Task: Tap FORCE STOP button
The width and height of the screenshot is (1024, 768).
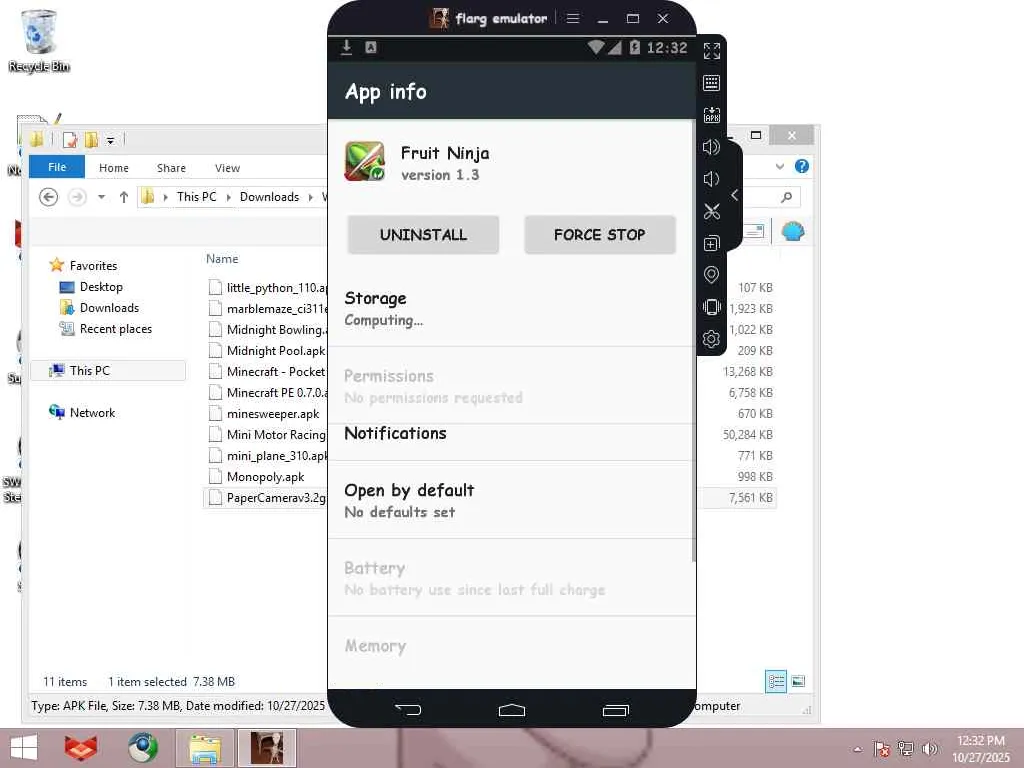Action: tap(600, 234)
